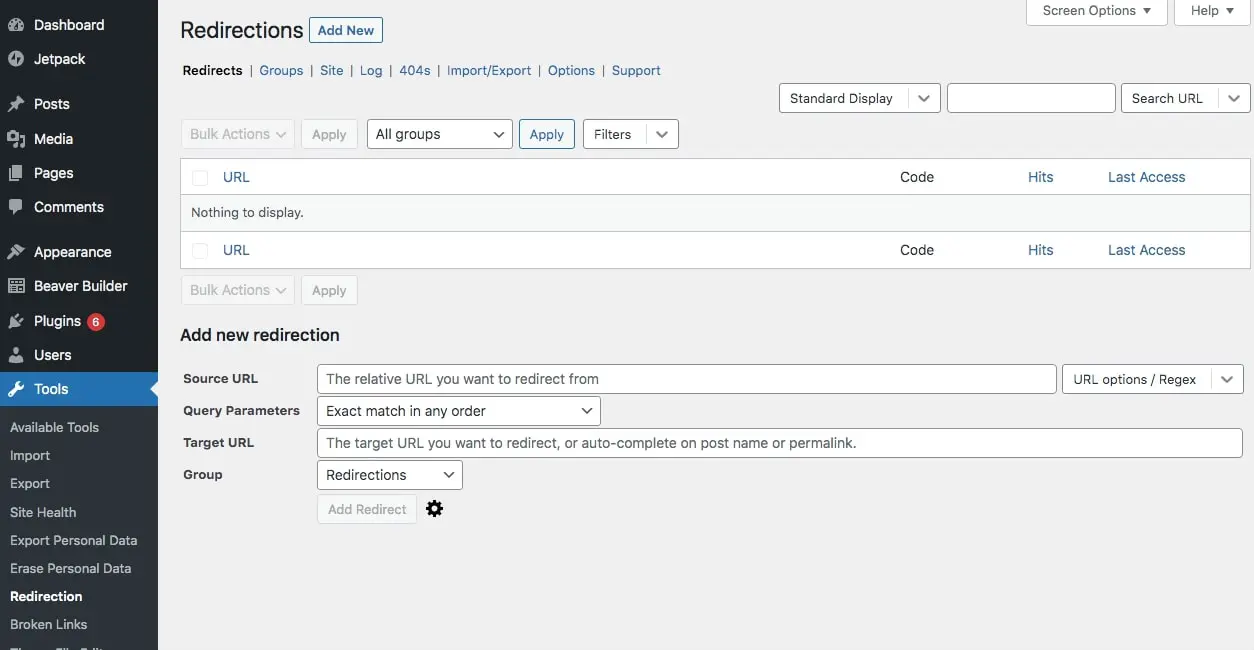Switch to the Groups tab

tap(281, 70)
